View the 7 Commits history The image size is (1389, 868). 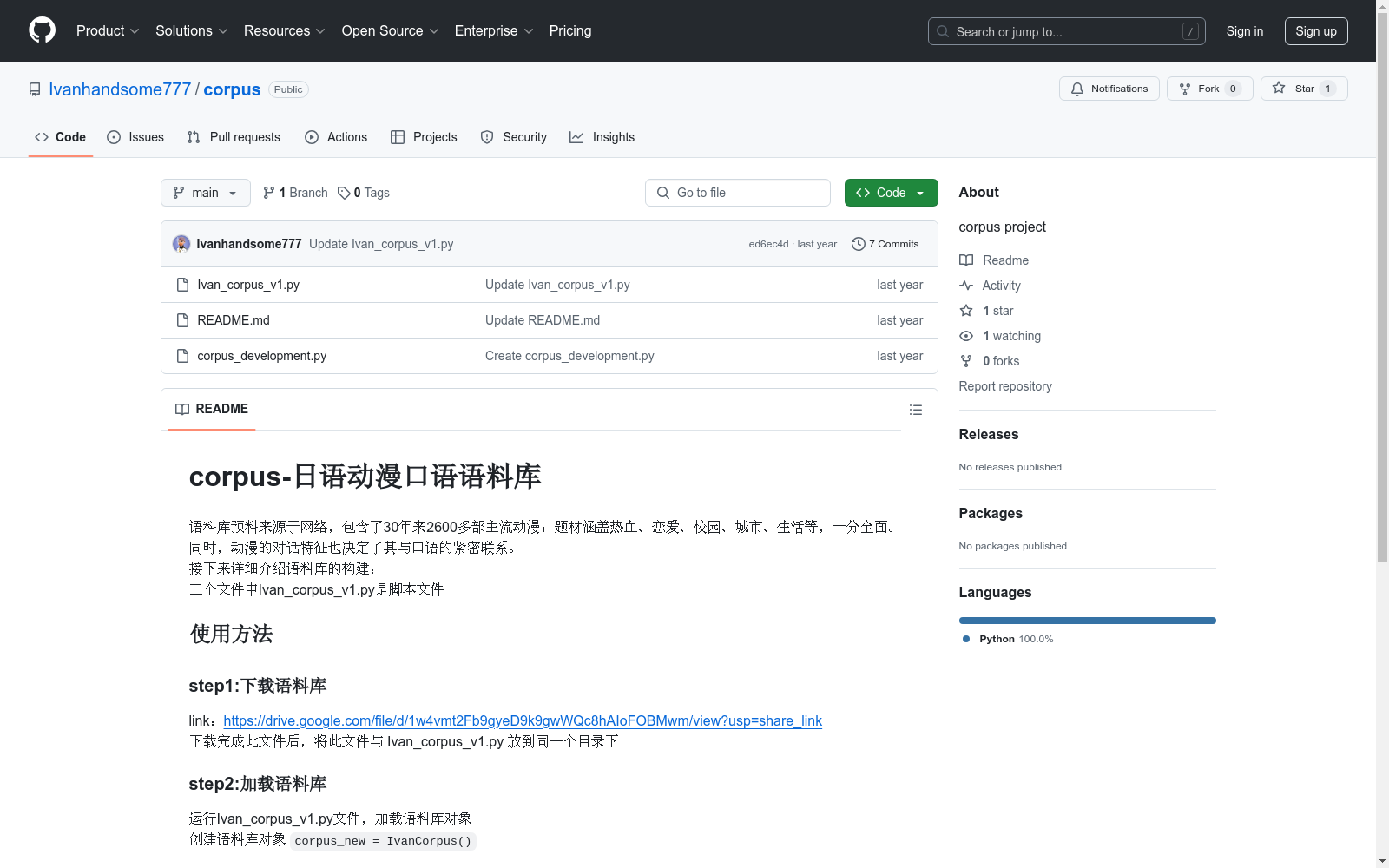tap(885, 244)
